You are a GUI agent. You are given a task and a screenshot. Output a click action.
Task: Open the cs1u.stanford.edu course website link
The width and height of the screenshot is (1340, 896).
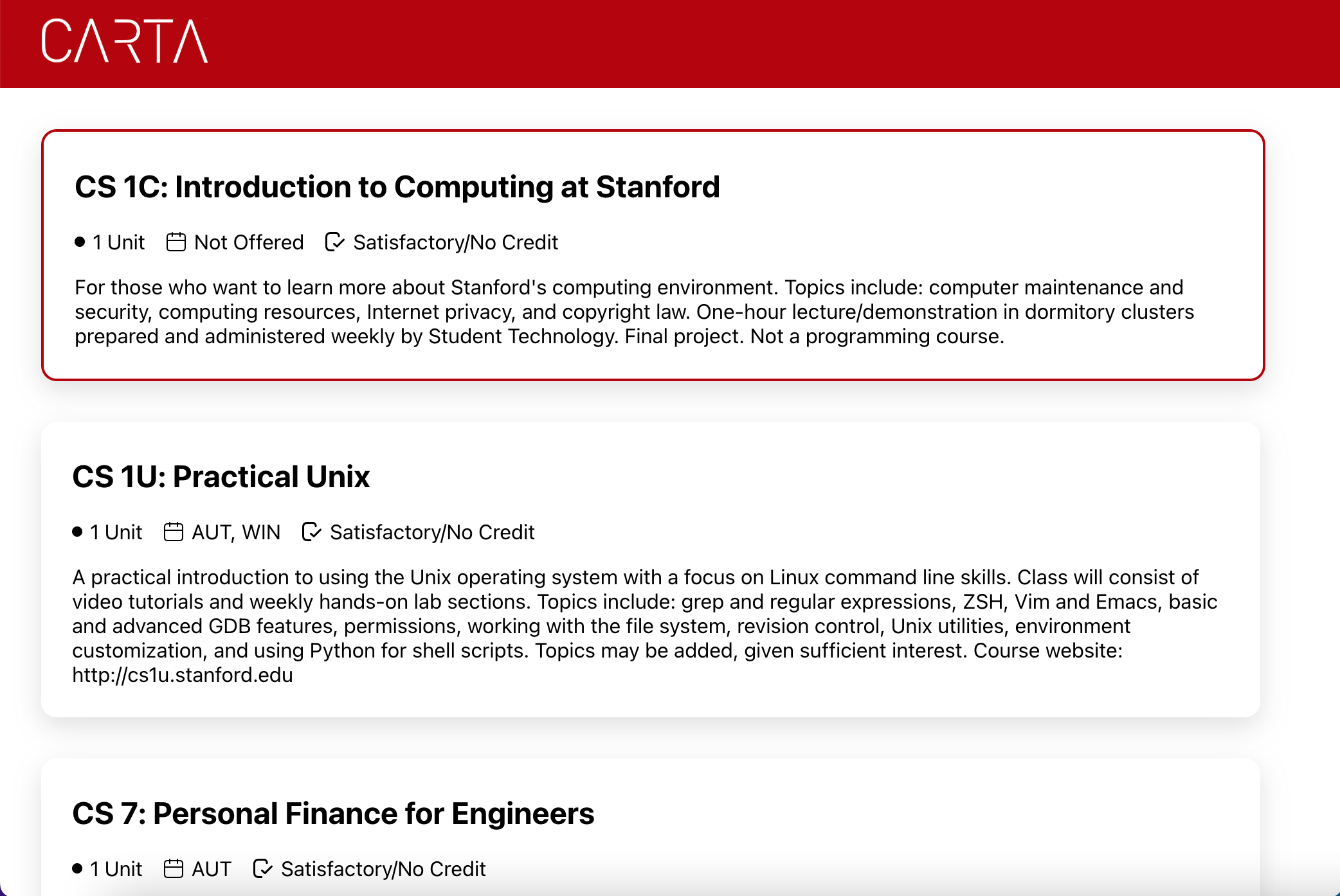tap(183, 674)
